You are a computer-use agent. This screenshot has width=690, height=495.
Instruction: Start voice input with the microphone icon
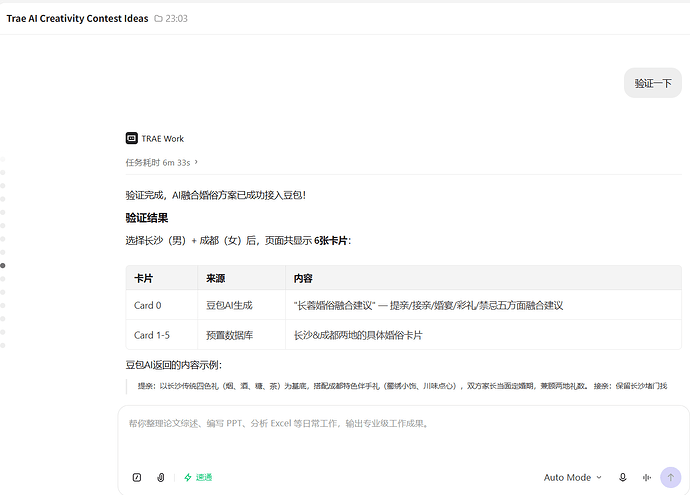point(622,477)
